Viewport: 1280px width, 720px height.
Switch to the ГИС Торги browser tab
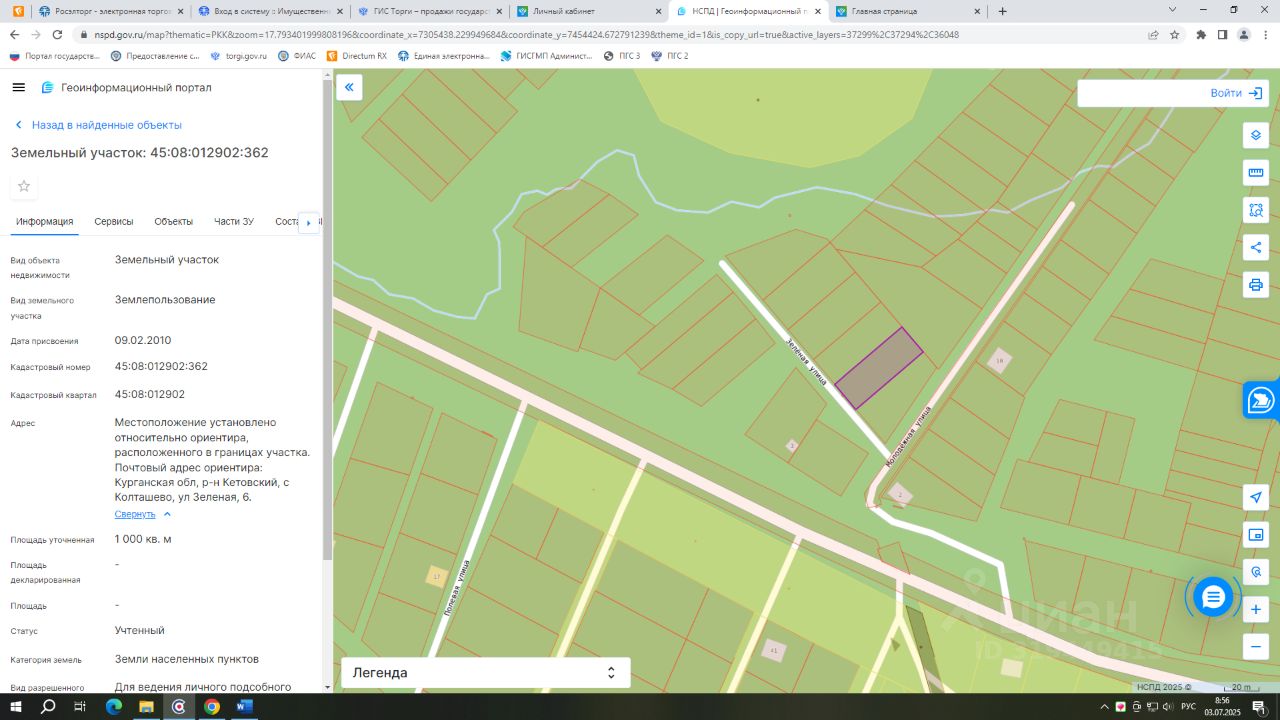pyautogui.click(x=428, y=11)
